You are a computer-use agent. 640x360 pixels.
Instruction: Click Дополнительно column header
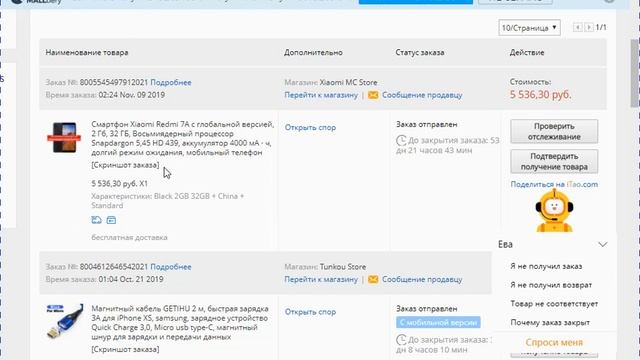click(313, 53)
